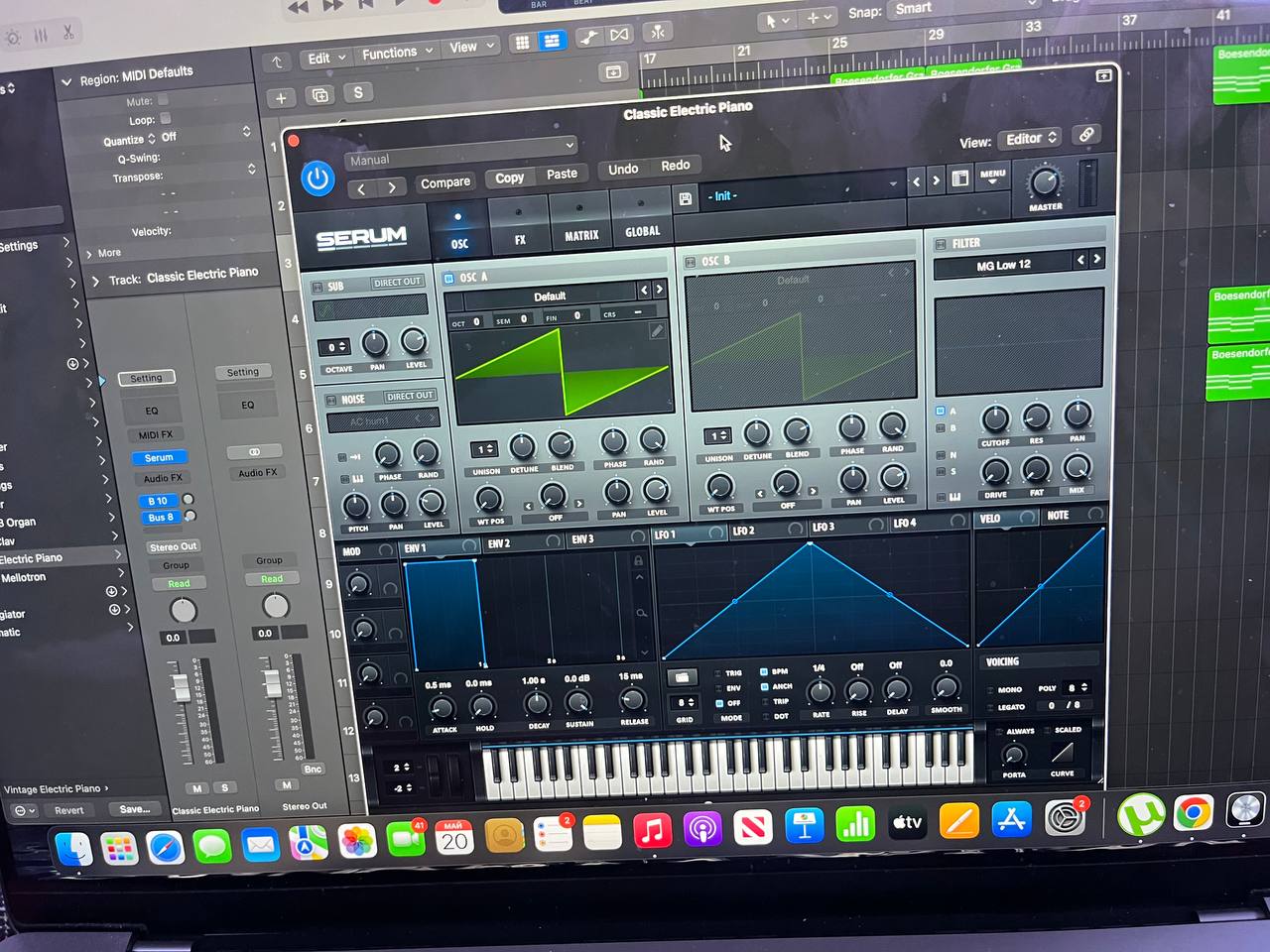The height and width of the screenshot is (952, 1270).
Task: Go to next Serum preset arrow
Action: click(x=936, y=180)
